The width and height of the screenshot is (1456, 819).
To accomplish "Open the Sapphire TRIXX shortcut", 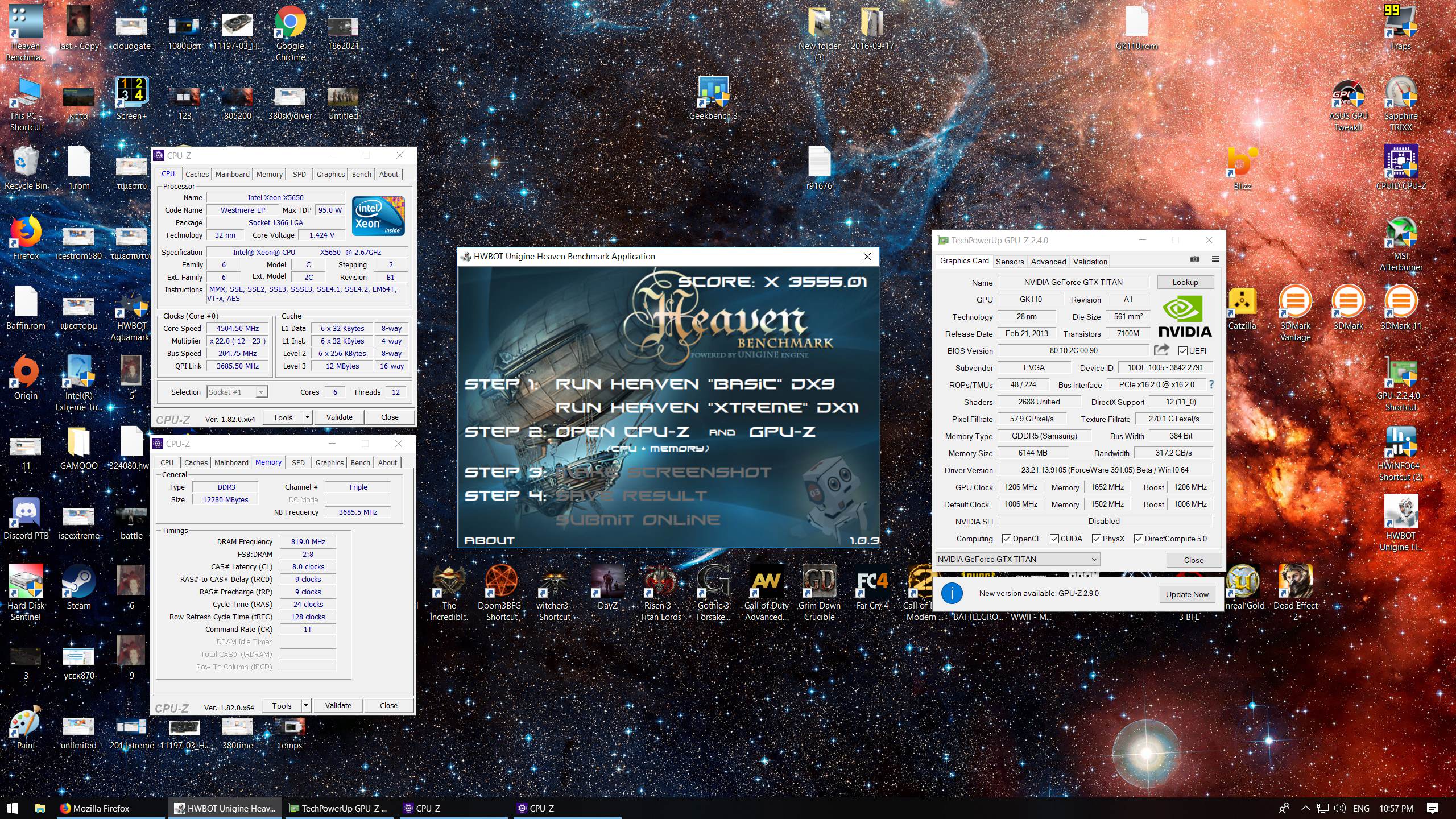I will click(x=1401, y=104).
